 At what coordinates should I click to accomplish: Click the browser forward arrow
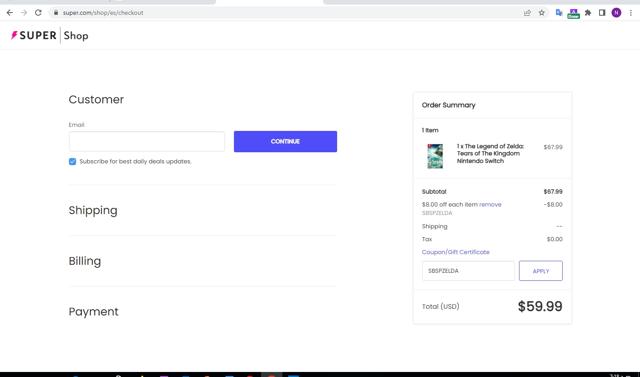tap(24, 13)
